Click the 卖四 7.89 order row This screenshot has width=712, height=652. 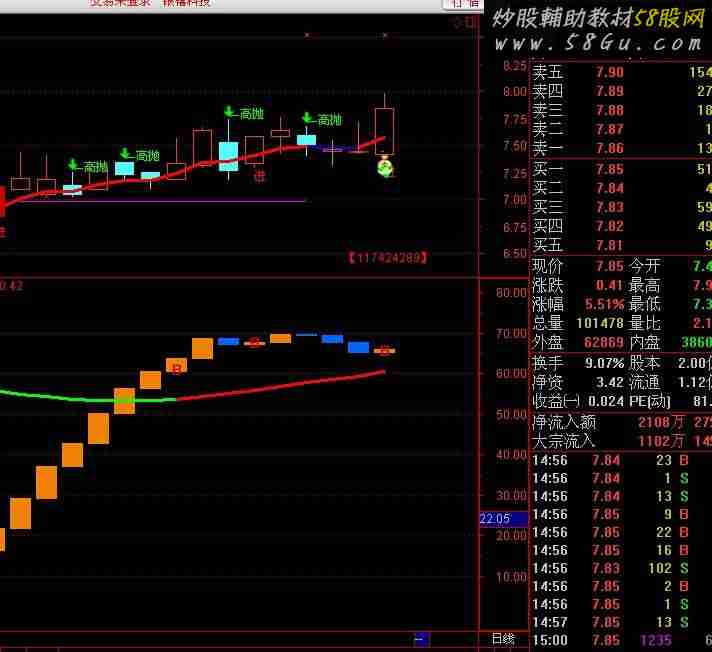click(621, 92)
